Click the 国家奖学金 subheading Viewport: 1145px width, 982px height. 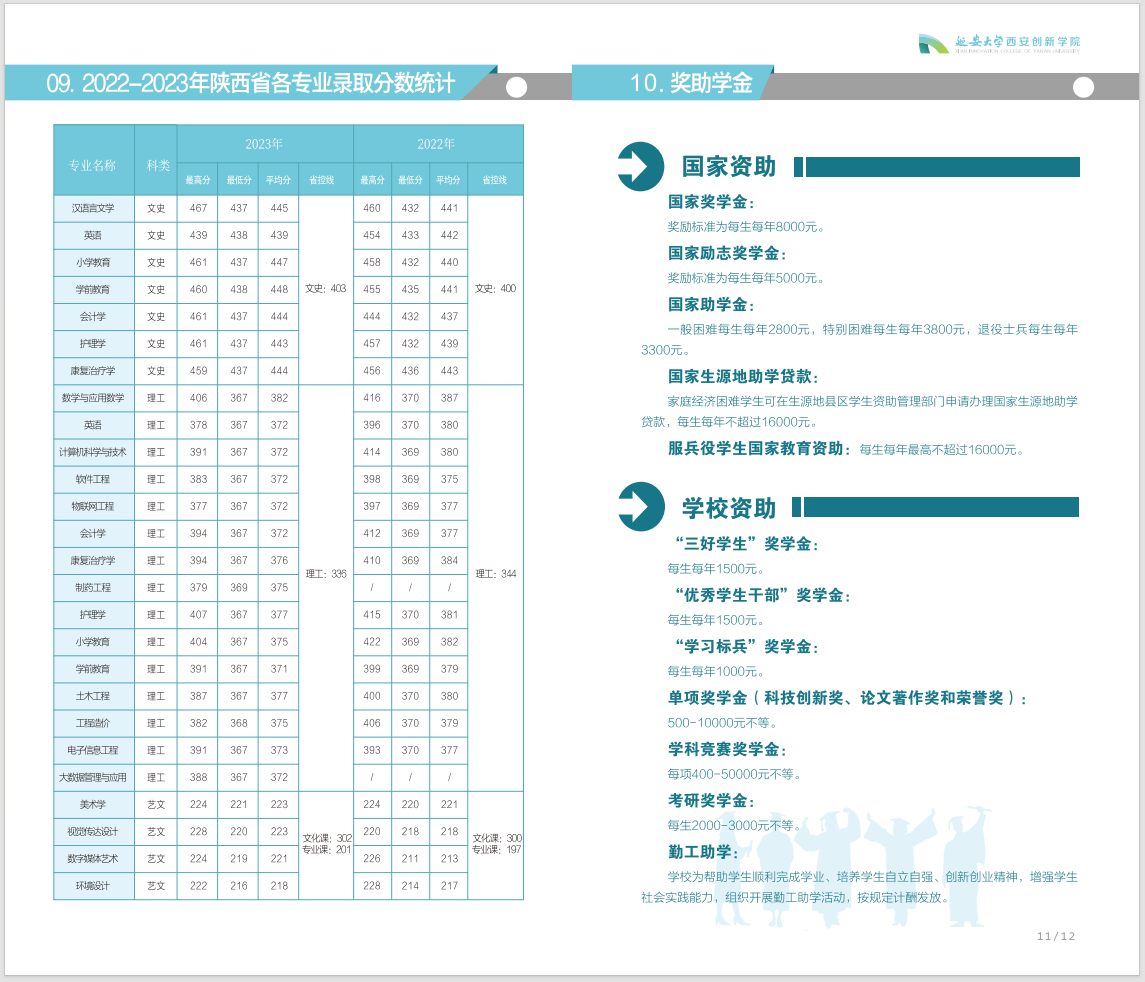click(711, 202)
